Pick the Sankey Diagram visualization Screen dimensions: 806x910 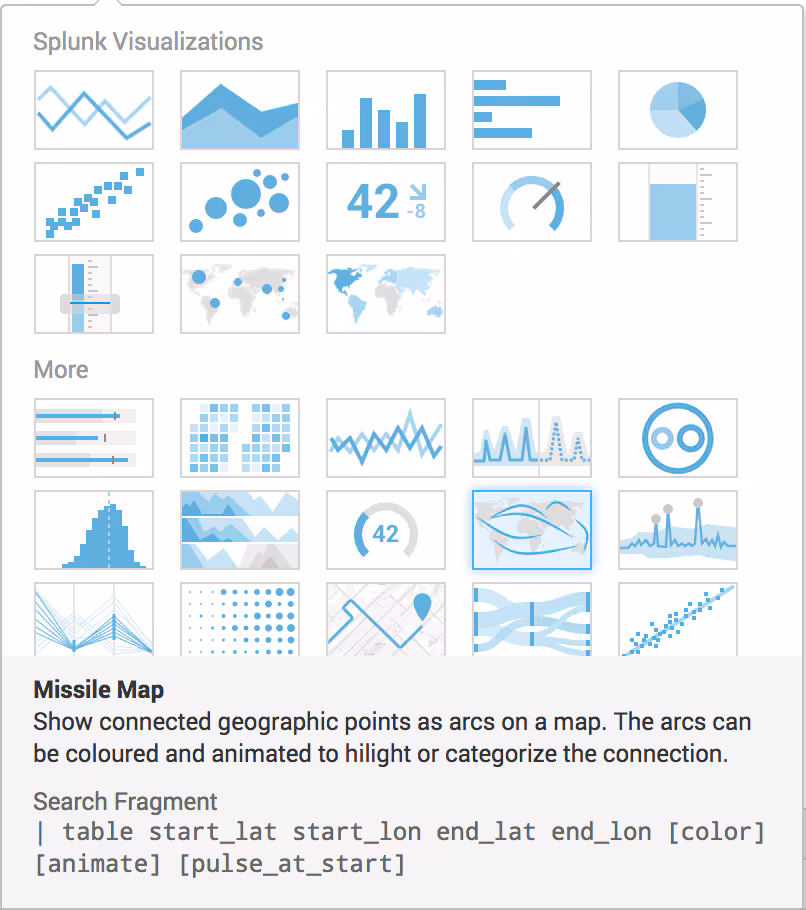coord(532,620)
